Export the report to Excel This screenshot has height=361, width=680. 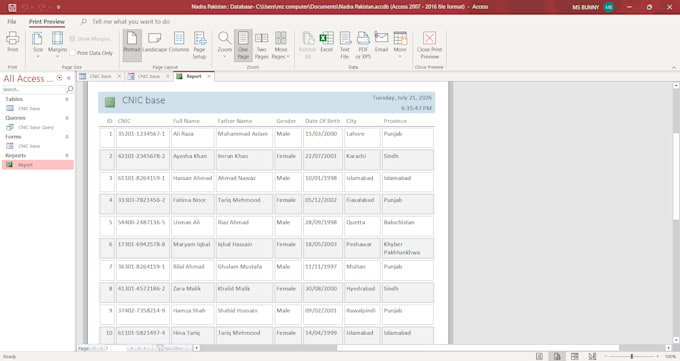pyautogui.click(x=327, y=42)
